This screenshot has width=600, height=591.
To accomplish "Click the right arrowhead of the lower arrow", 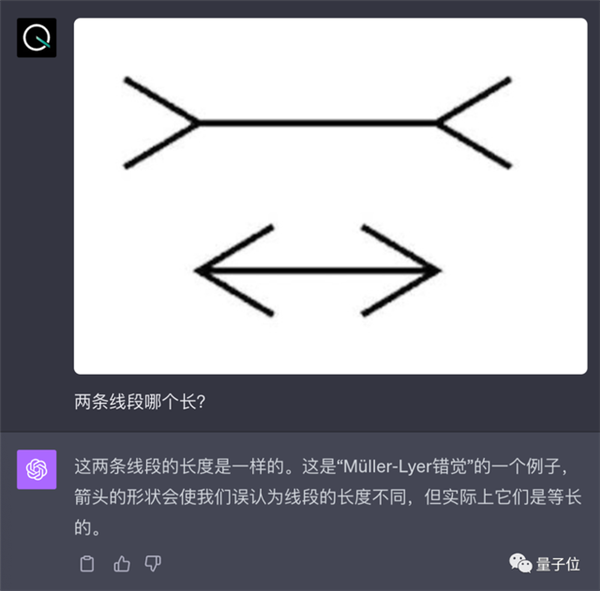I will [x=402, y=271].
